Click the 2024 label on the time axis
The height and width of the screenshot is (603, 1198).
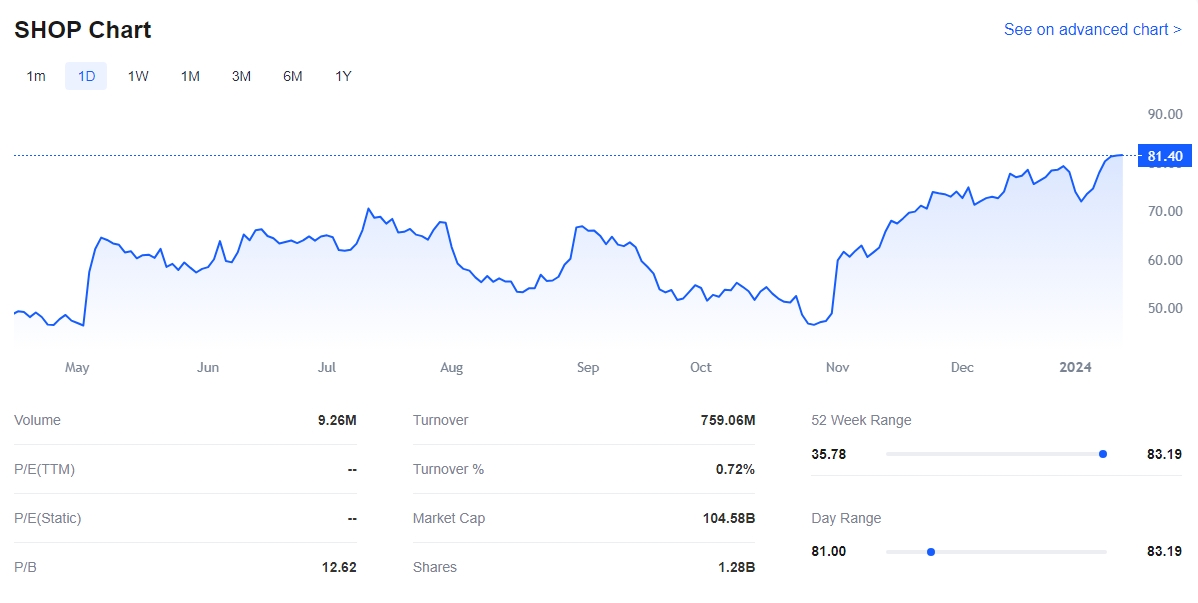pyautogui.click(x=1075, y=368)
